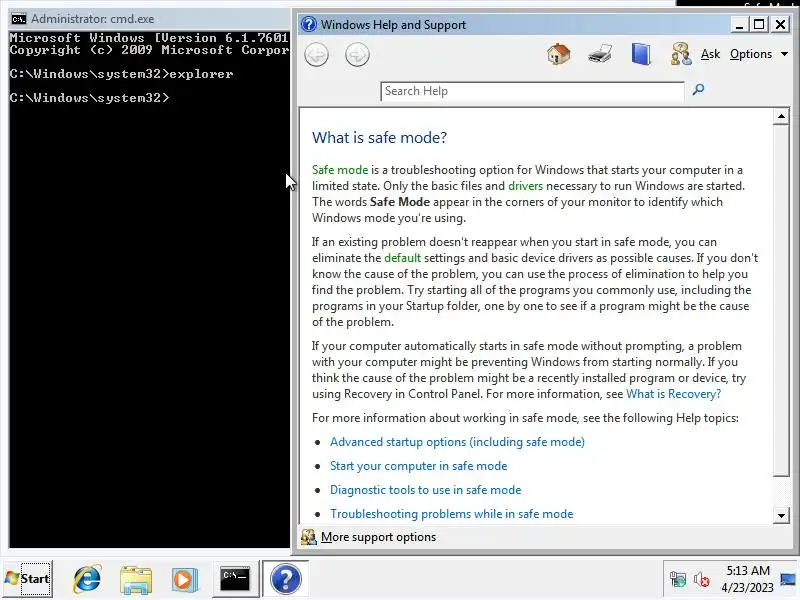This screenshot has height=600, width=800.
Task: Maximize the Help and Support window
Action: (x=759, y=24)
